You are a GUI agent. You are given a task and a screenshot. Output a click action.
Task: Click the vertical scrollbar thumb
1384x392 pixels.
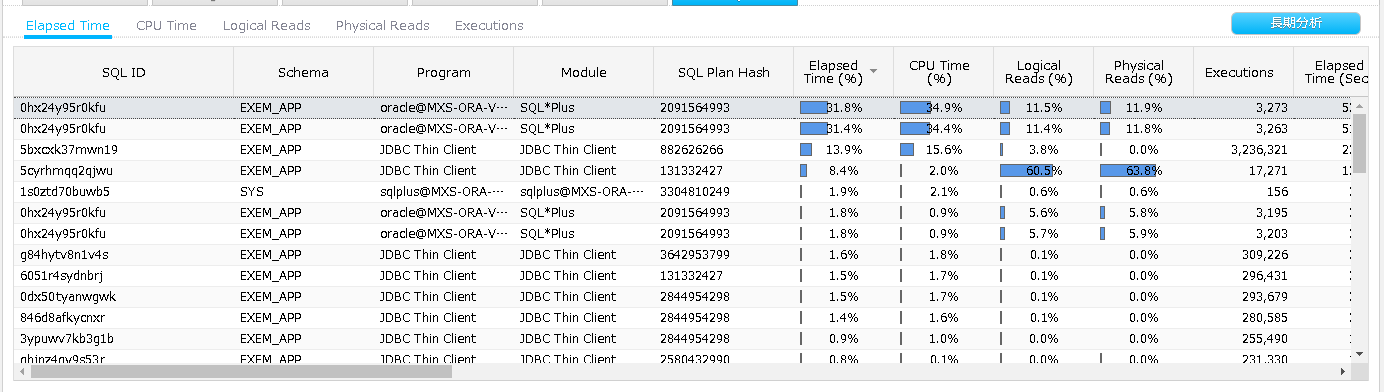[x=1359, y=143]
